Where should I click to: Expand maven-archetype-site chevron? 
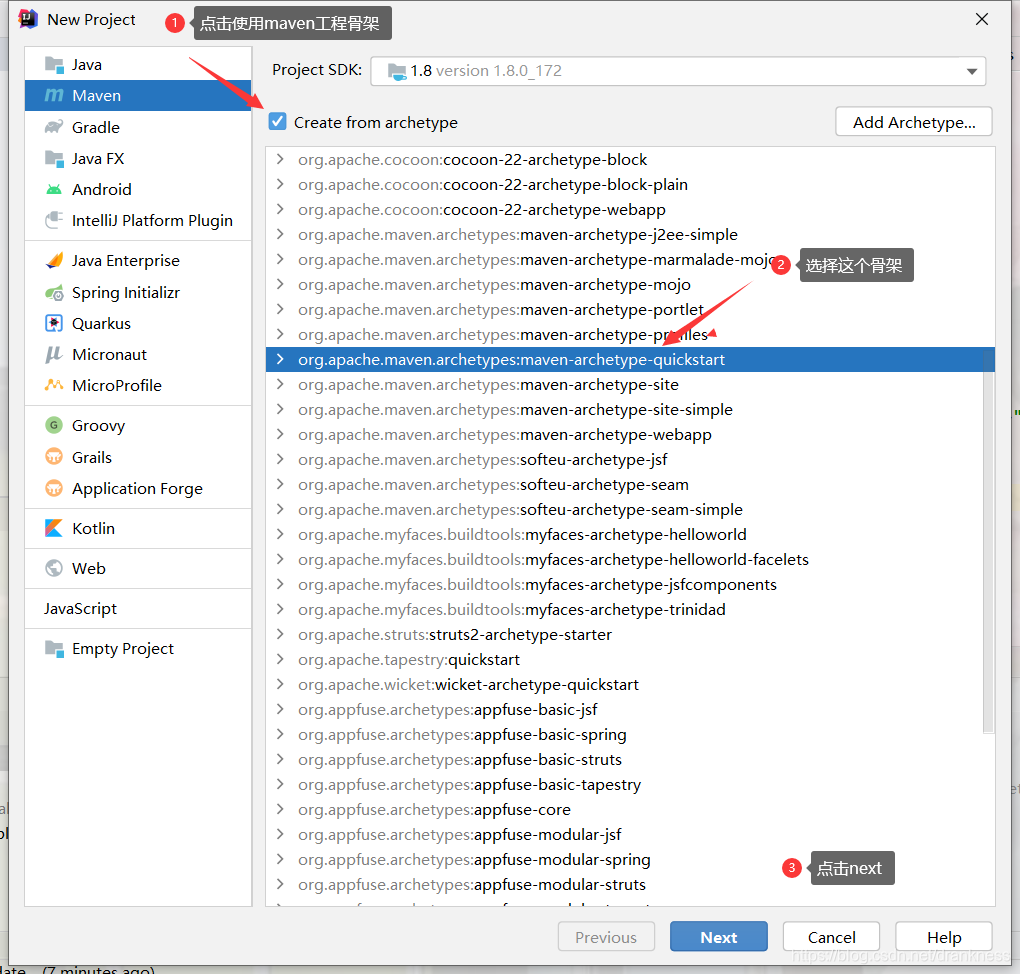pos(280,384)
